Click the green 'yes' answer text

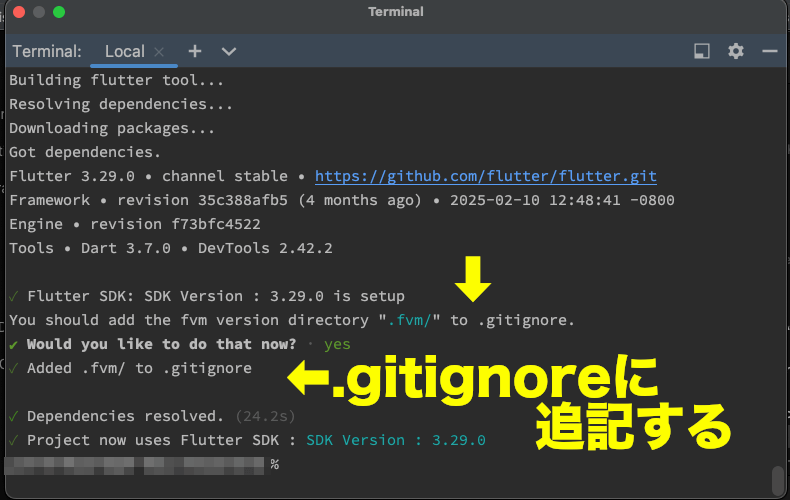[337, 345]
